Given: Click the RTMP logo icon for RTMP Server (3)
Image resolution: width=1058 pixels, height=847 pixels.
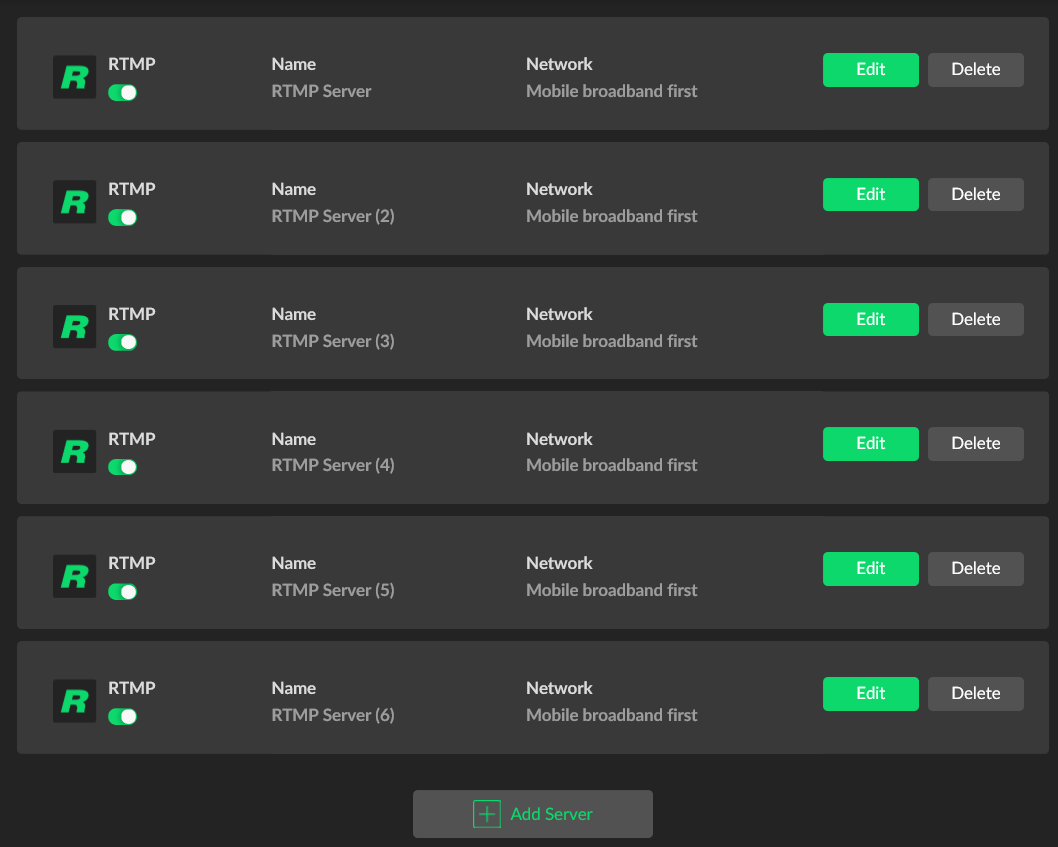Looking at the screenshot, I should pyautogui.click(x=74, y=327).
